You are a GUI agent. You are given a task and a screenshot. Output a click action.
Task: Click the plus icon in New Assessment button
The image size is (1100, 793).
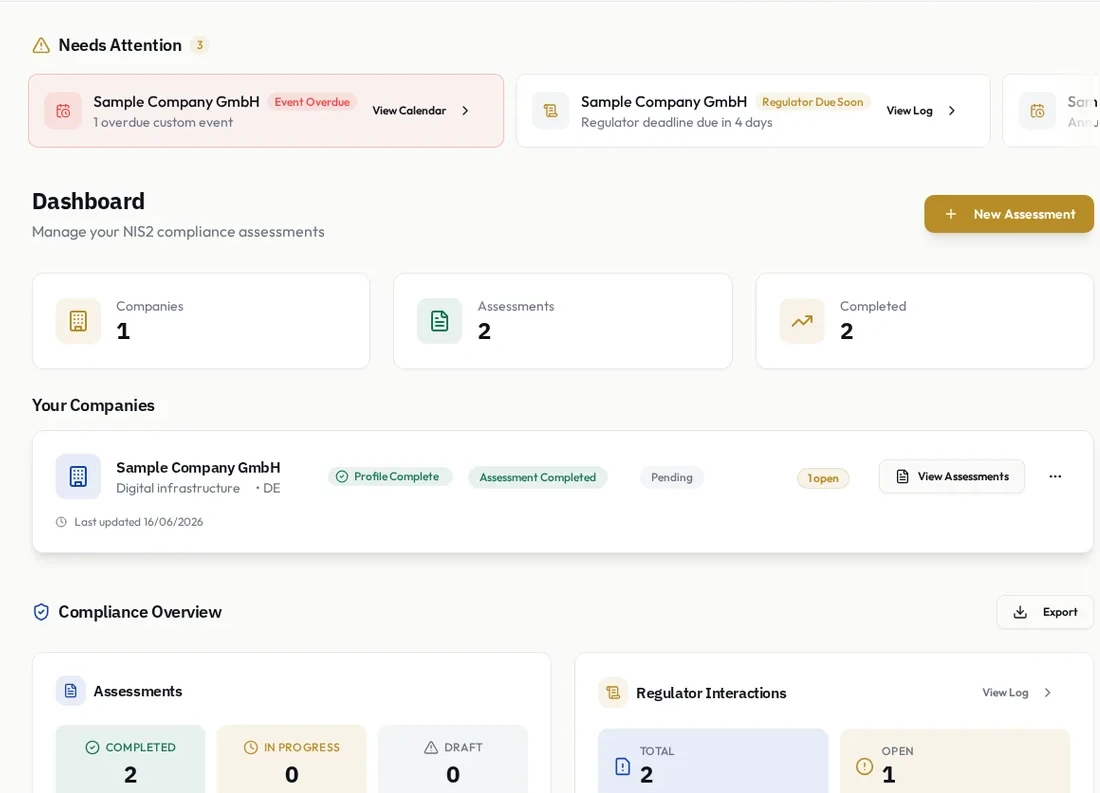click(951, 214)
